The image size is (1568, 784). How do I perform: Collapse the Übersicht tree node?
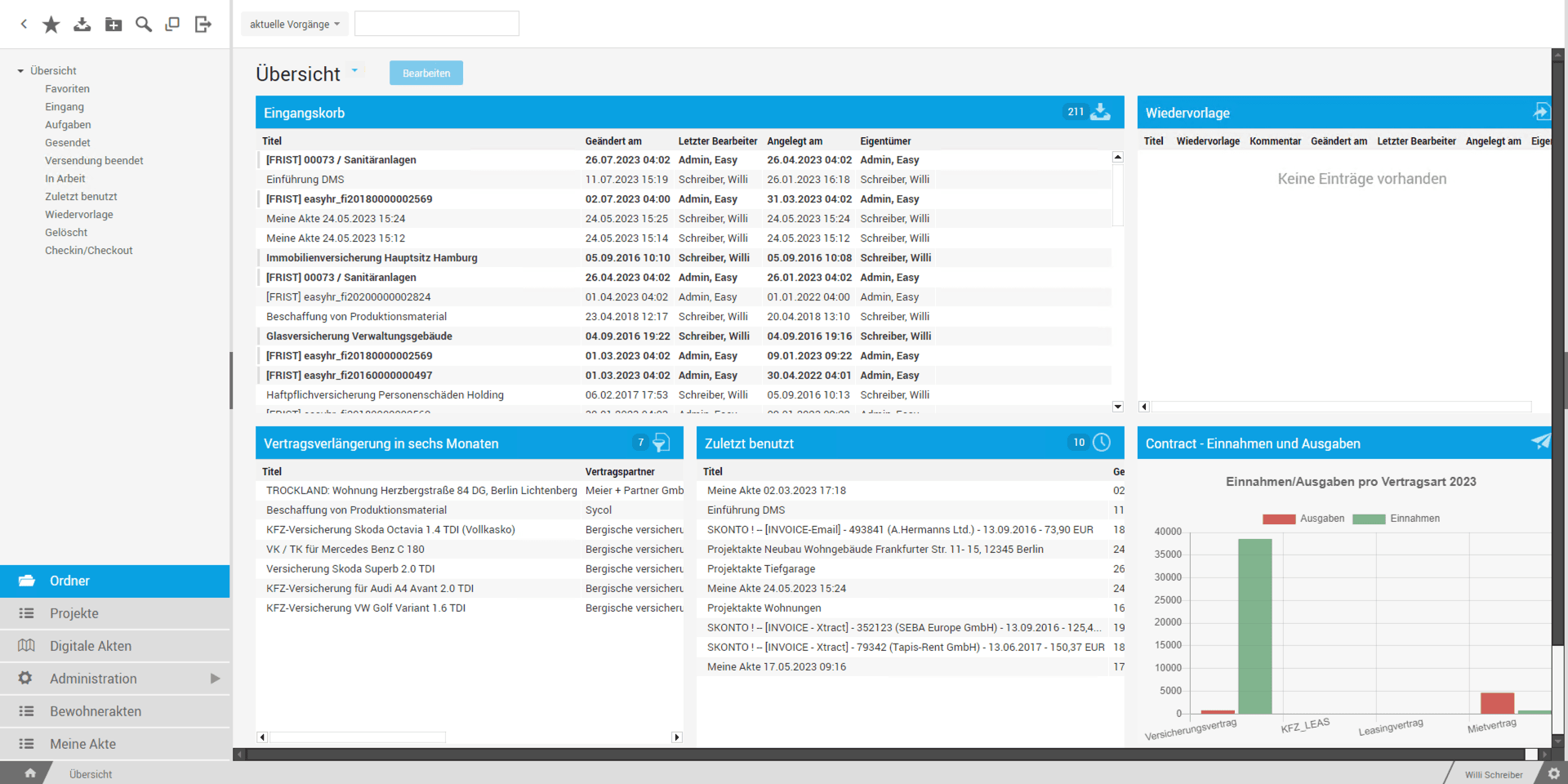pos(20,71)
